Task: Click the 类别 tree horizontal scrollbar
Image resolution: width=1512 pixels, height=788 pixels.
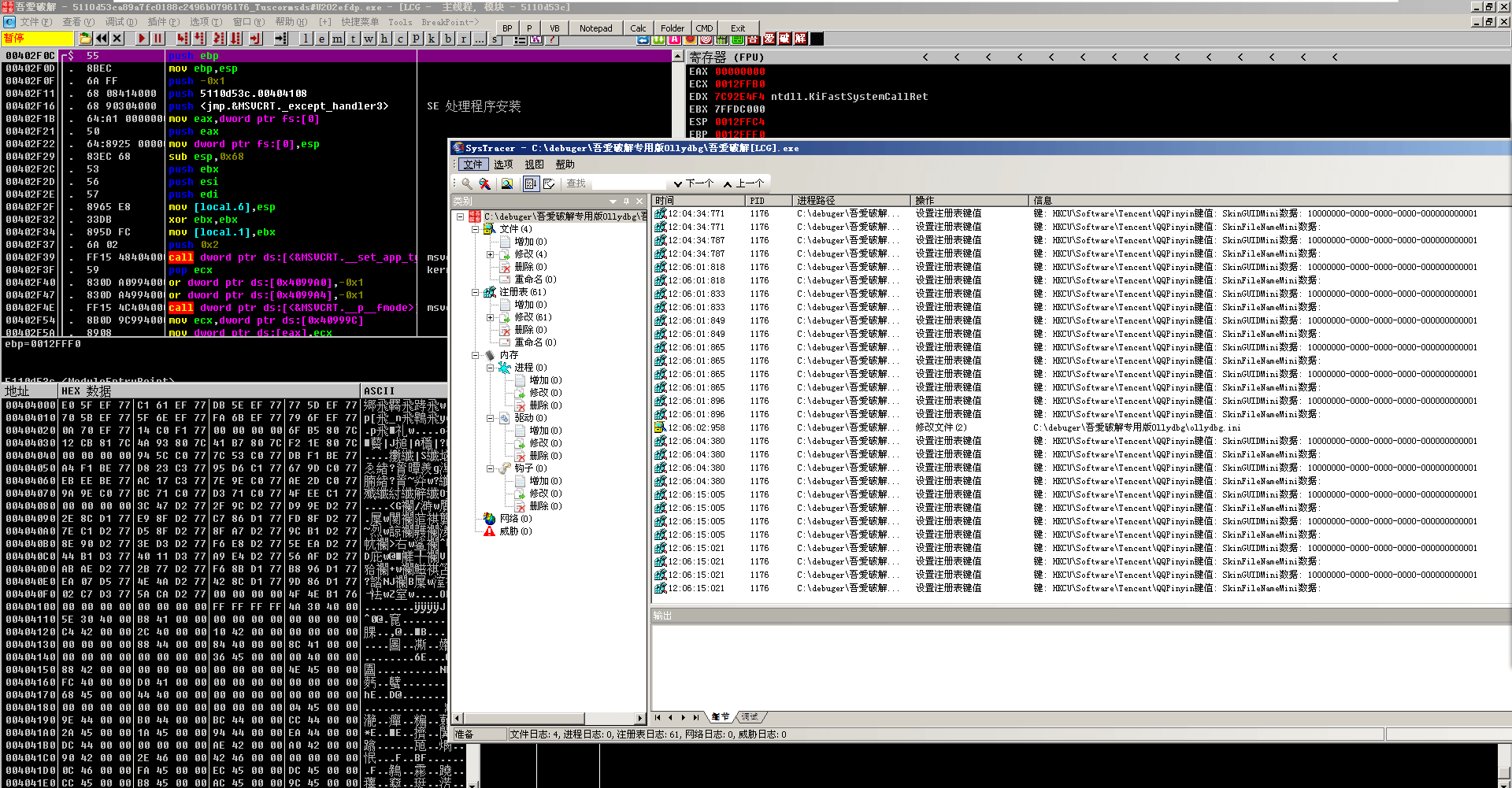Action: point(550,718)
